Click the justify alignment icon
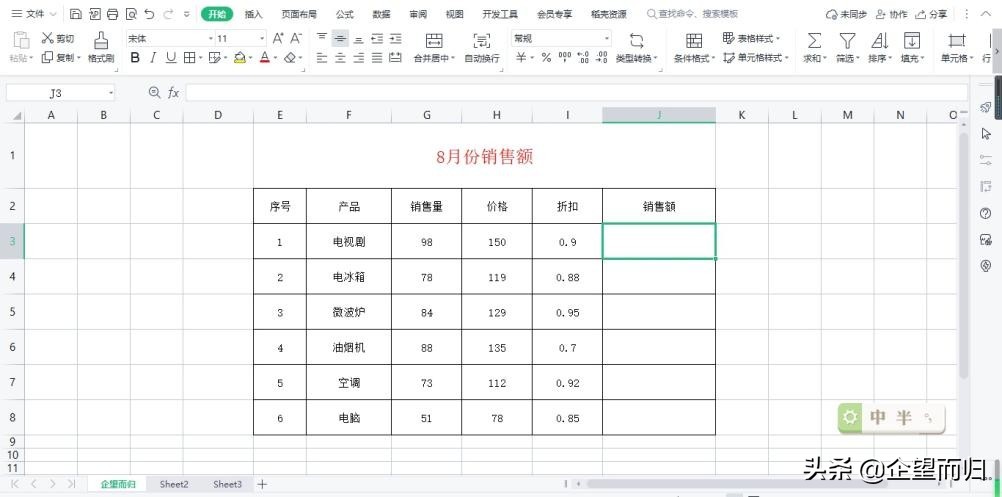 pos(378,57)
